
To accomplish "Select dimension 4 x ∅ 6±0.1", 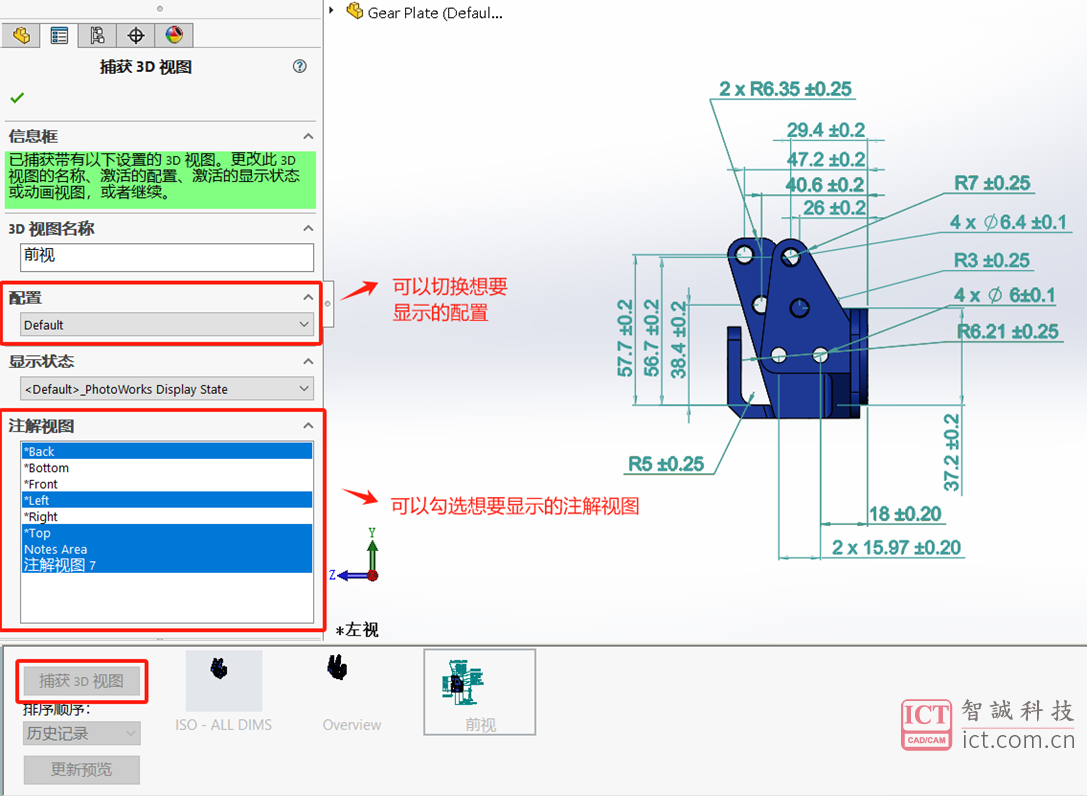I will point(1005,295).
